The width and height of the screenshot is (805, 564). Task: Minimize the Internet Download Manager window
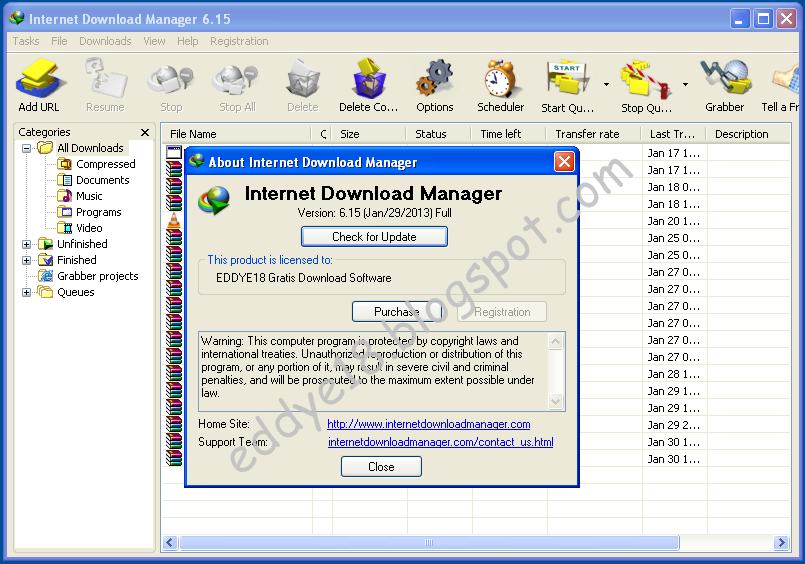739,20
